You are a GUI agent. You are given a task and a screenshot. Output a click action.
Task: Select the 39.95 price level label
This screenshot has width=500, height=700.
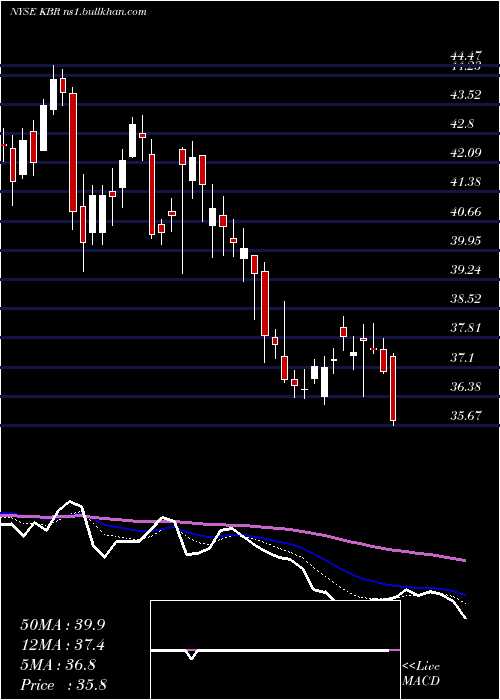(466, 241)
